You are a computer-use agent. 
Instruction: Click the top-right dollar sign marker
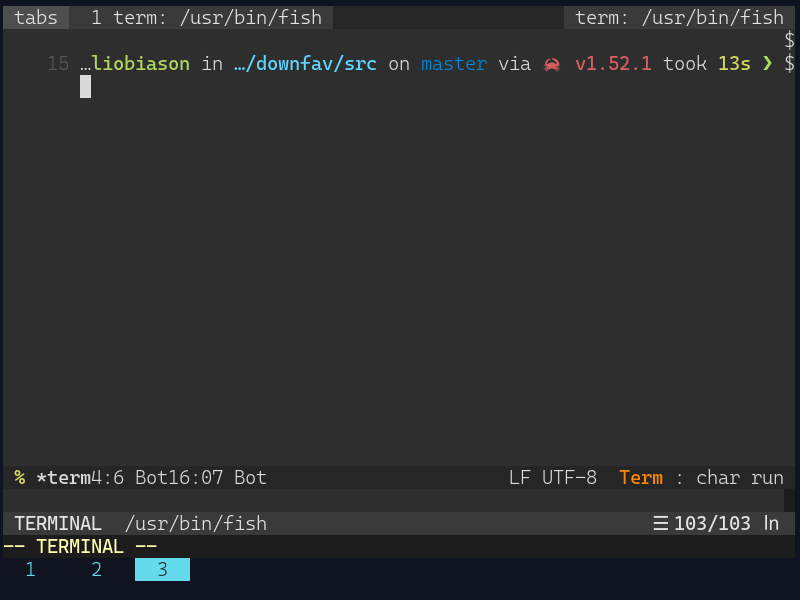tap(789, 40)
